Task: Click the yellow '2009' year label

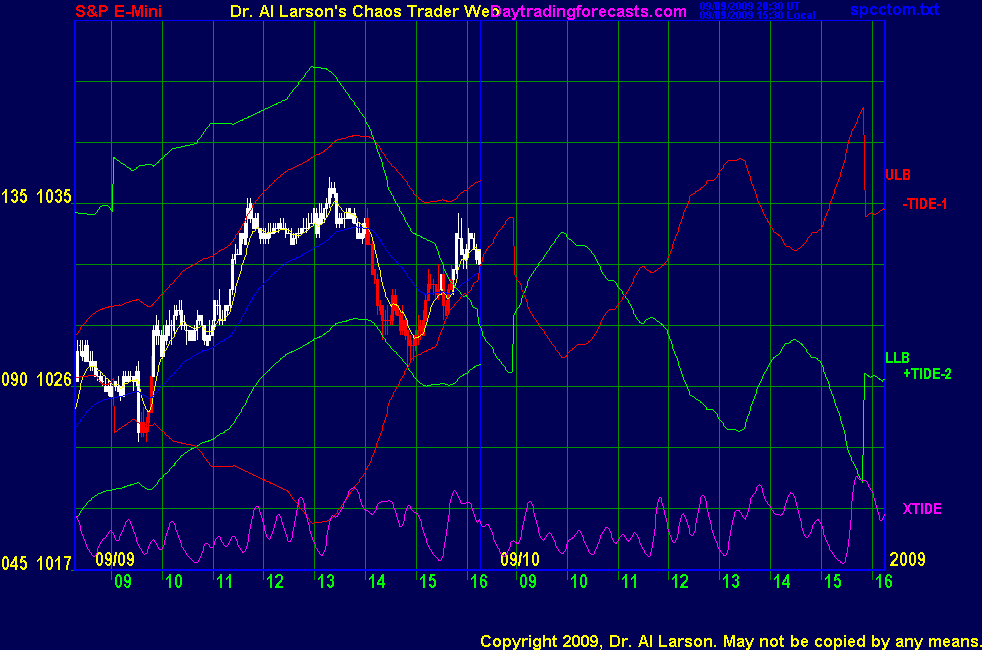Action: (907, 559)
